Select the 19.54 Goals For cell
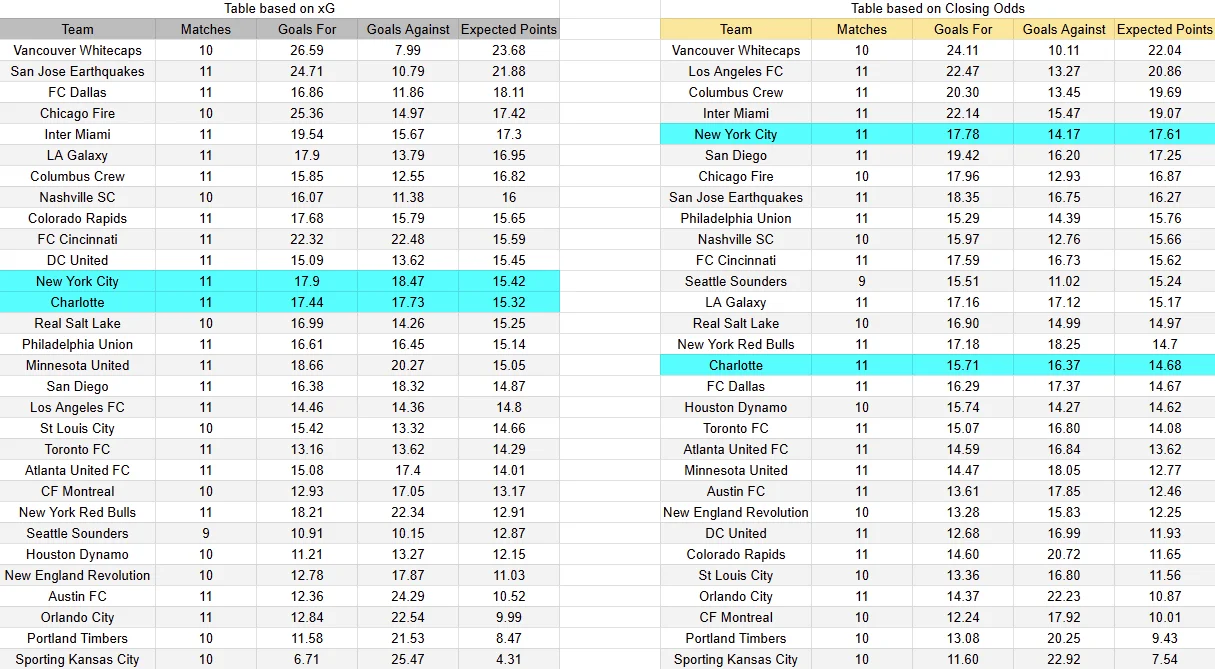 pyautogui.click(x=307, y=134)
